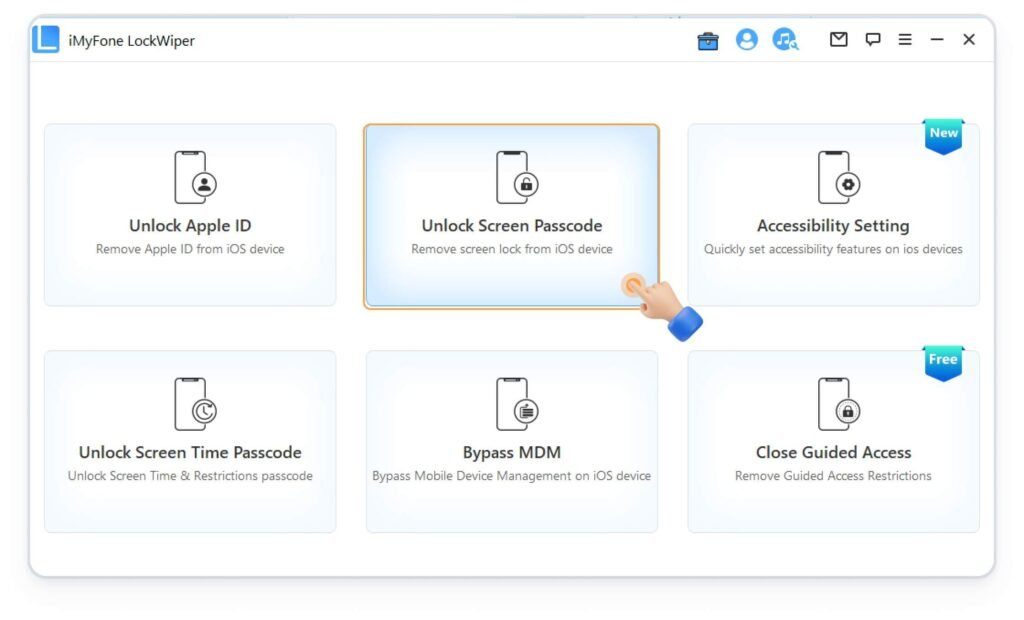
Task: Click the Unlock Screen Time Passcode clock icon
Action: point(195,404)
